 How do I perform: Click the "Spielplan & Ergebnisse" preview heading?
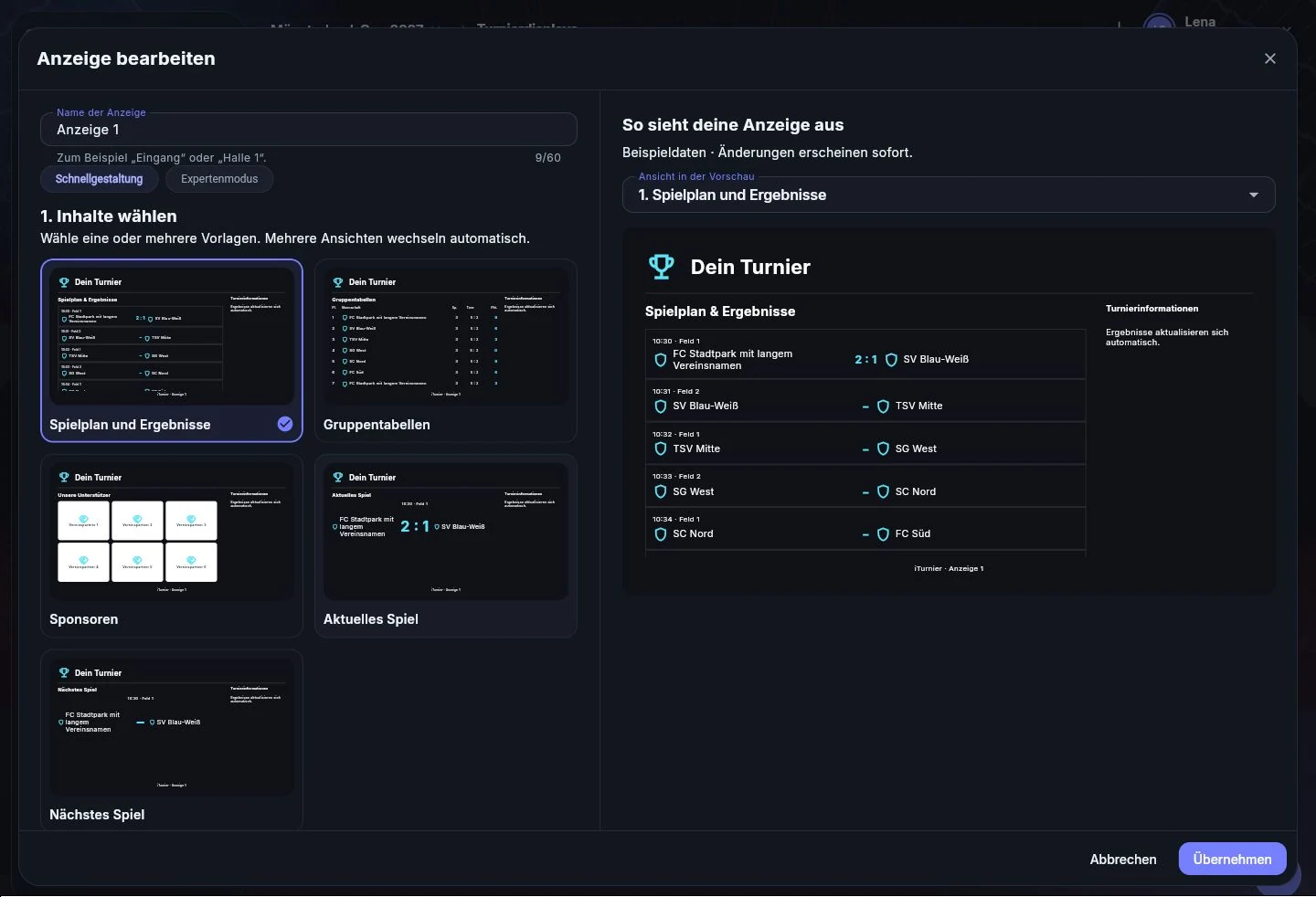click(x=720, y=311)
